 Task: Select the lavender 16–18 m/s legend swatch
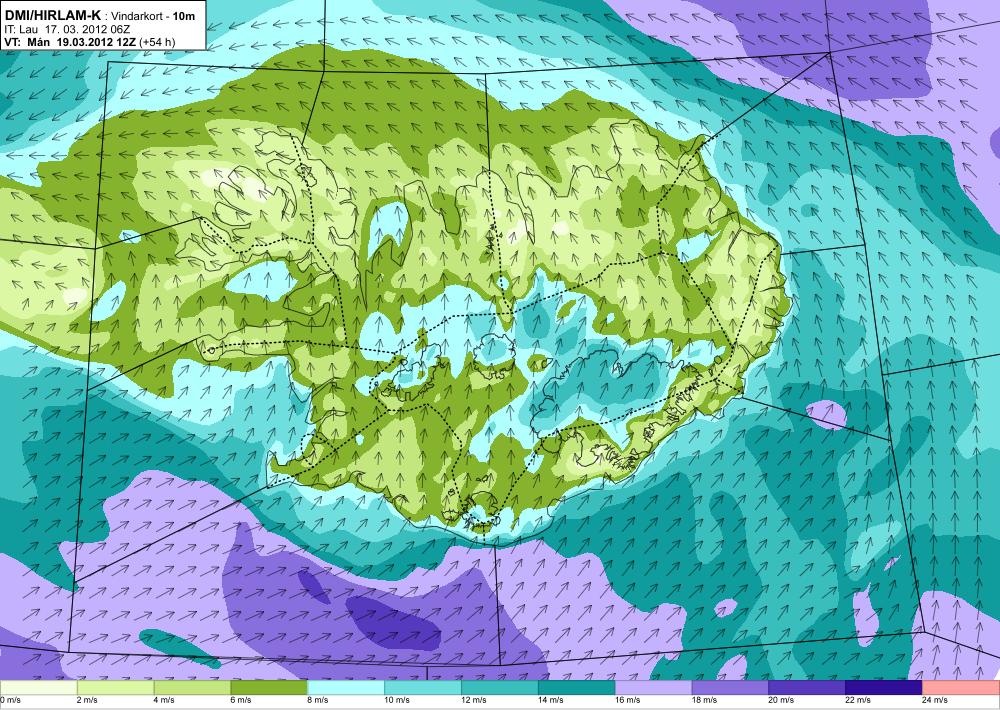pyautogui.click(x=653, y=688)
